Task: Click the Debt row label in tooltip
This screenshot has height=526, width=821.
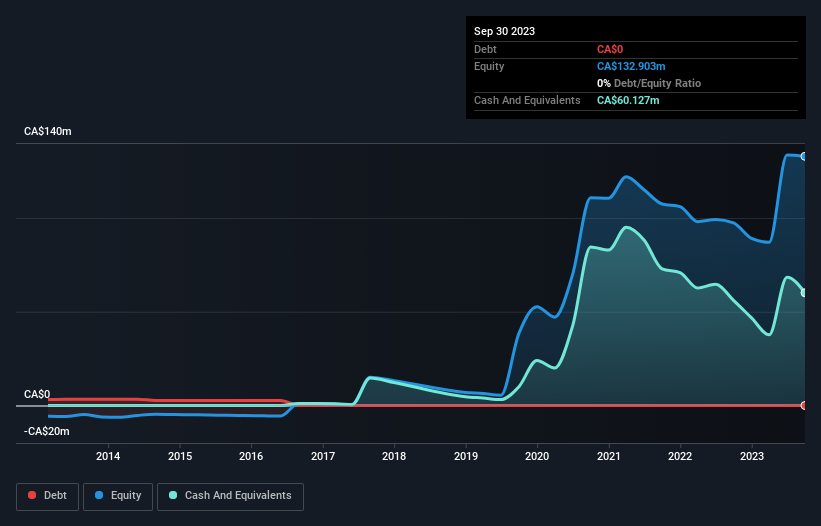Action: (485, 49)
